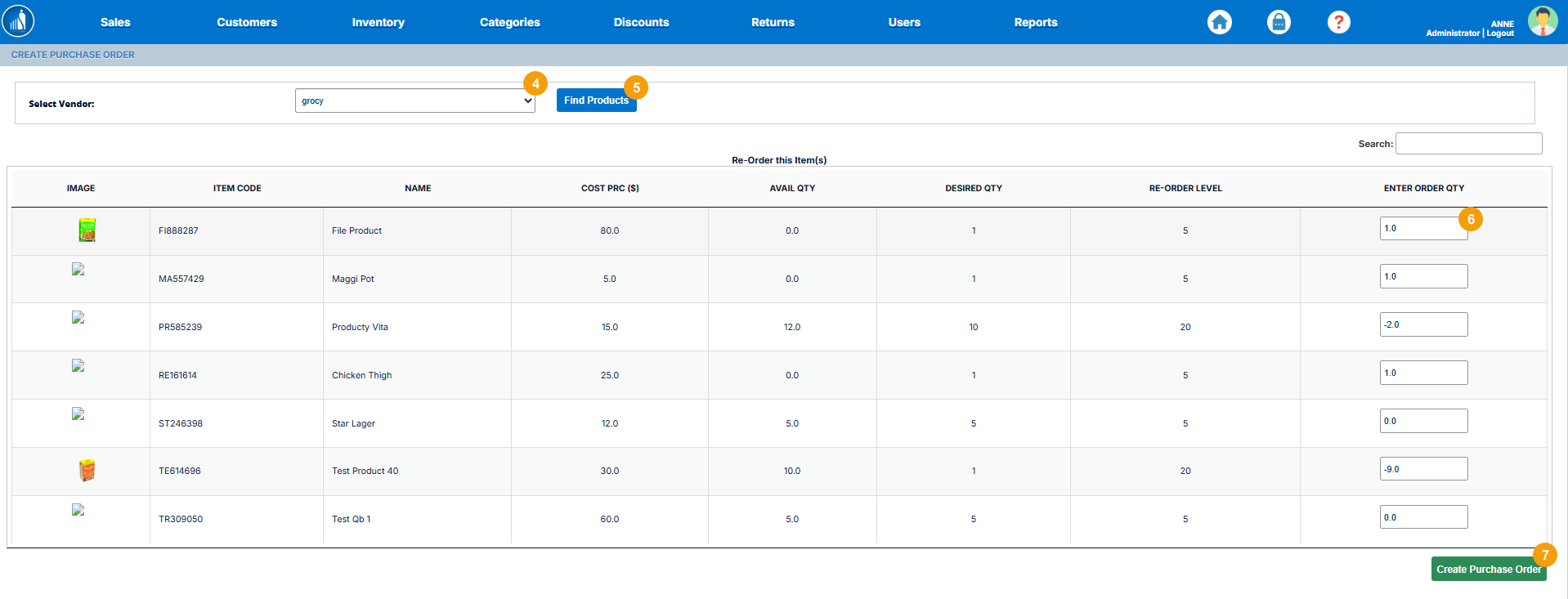Click the home icon in header

(x=1219, y=22)
